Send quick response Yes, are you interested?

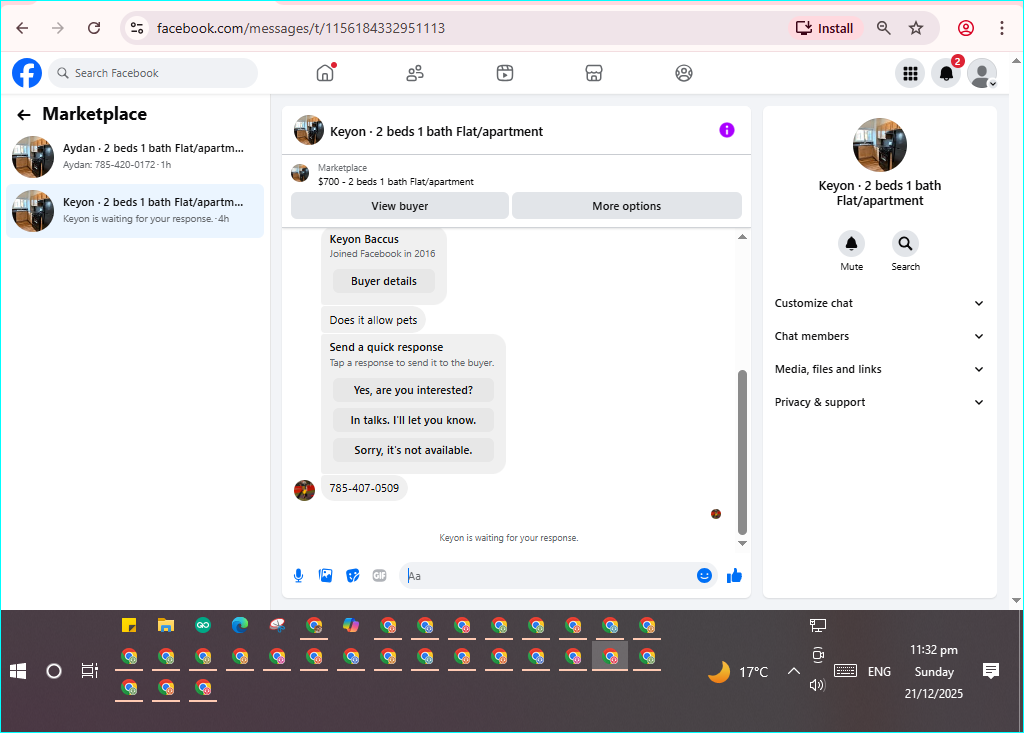(x=413, y=390)
